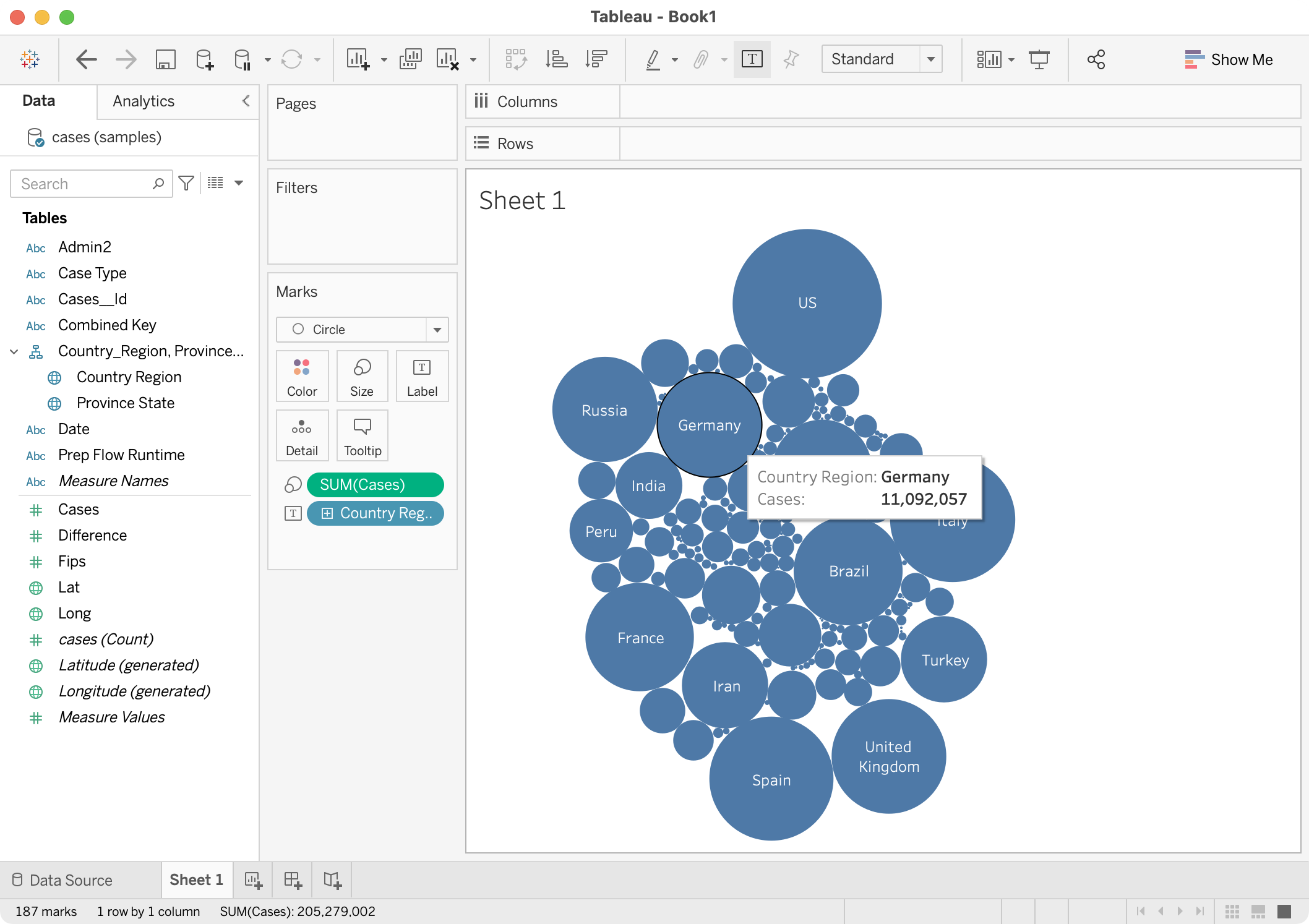Click the Tooltip button in Marks card
Image resolution: width=1309 pixels, height=924 pixels.
point(363,436)
